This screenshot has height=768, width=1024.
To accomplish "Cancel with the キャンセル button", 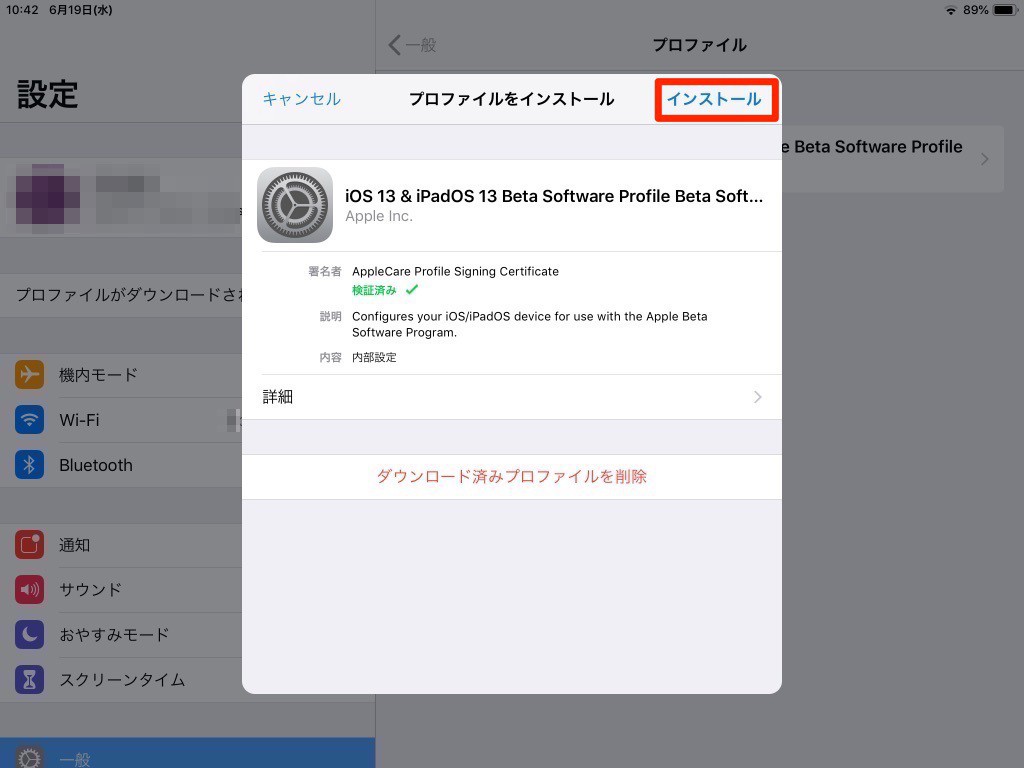I will point(301,99).
